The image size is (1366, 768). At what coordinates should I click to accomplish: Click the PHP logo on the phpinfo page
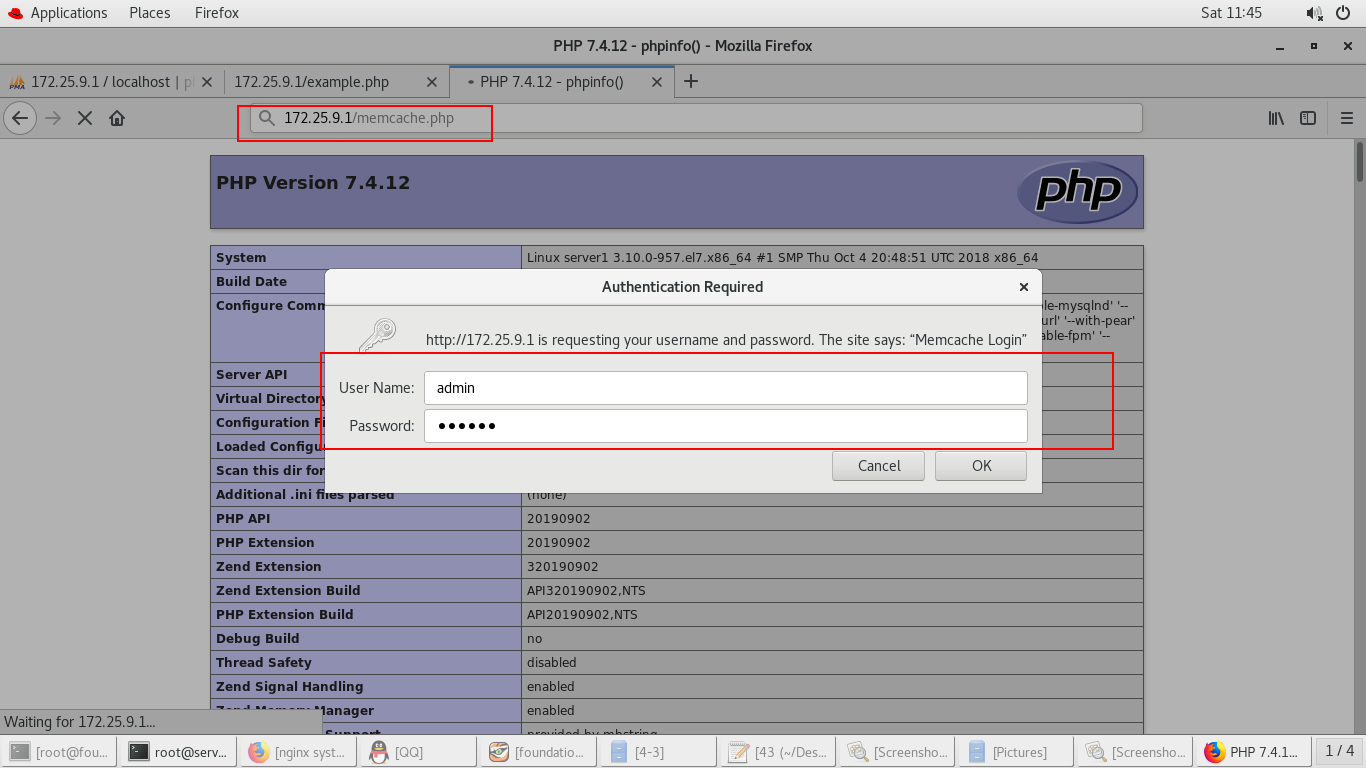tap(1077, 192)
